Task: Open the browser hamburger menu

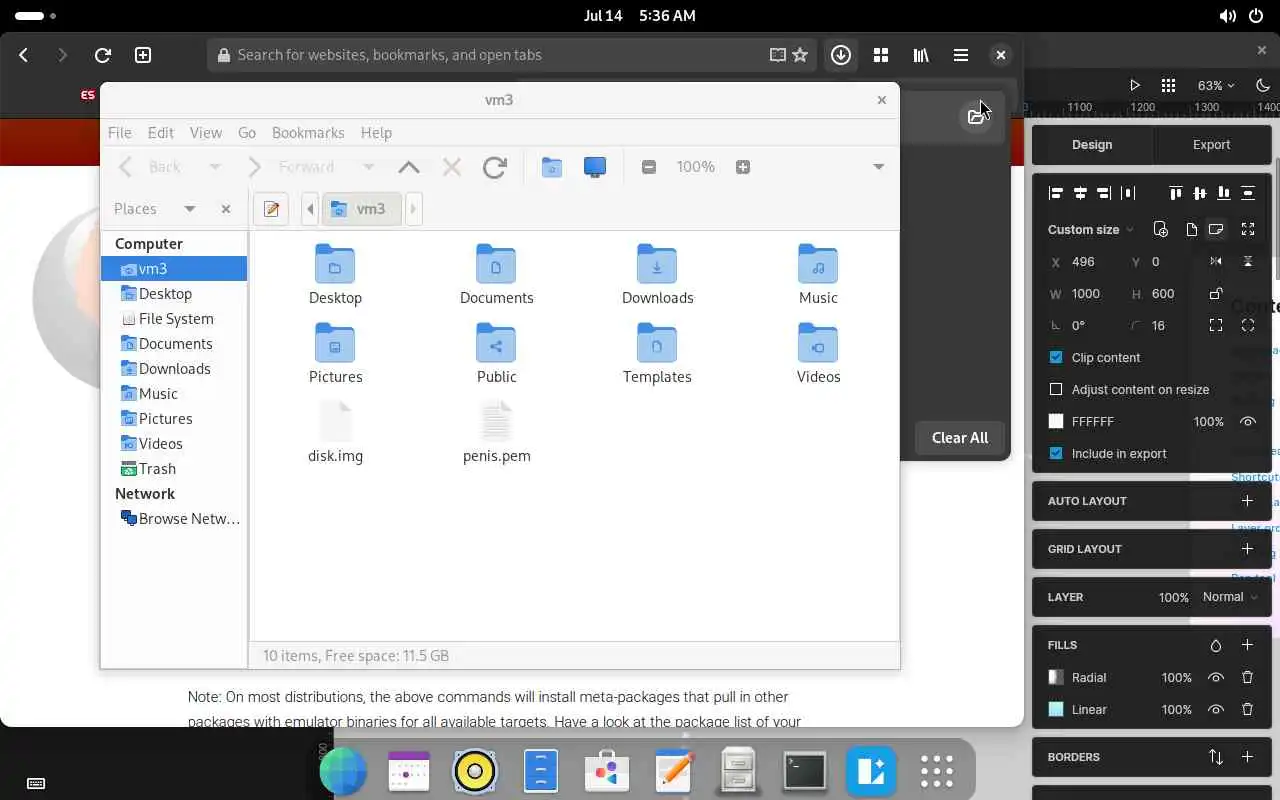Action: (961, 55)
